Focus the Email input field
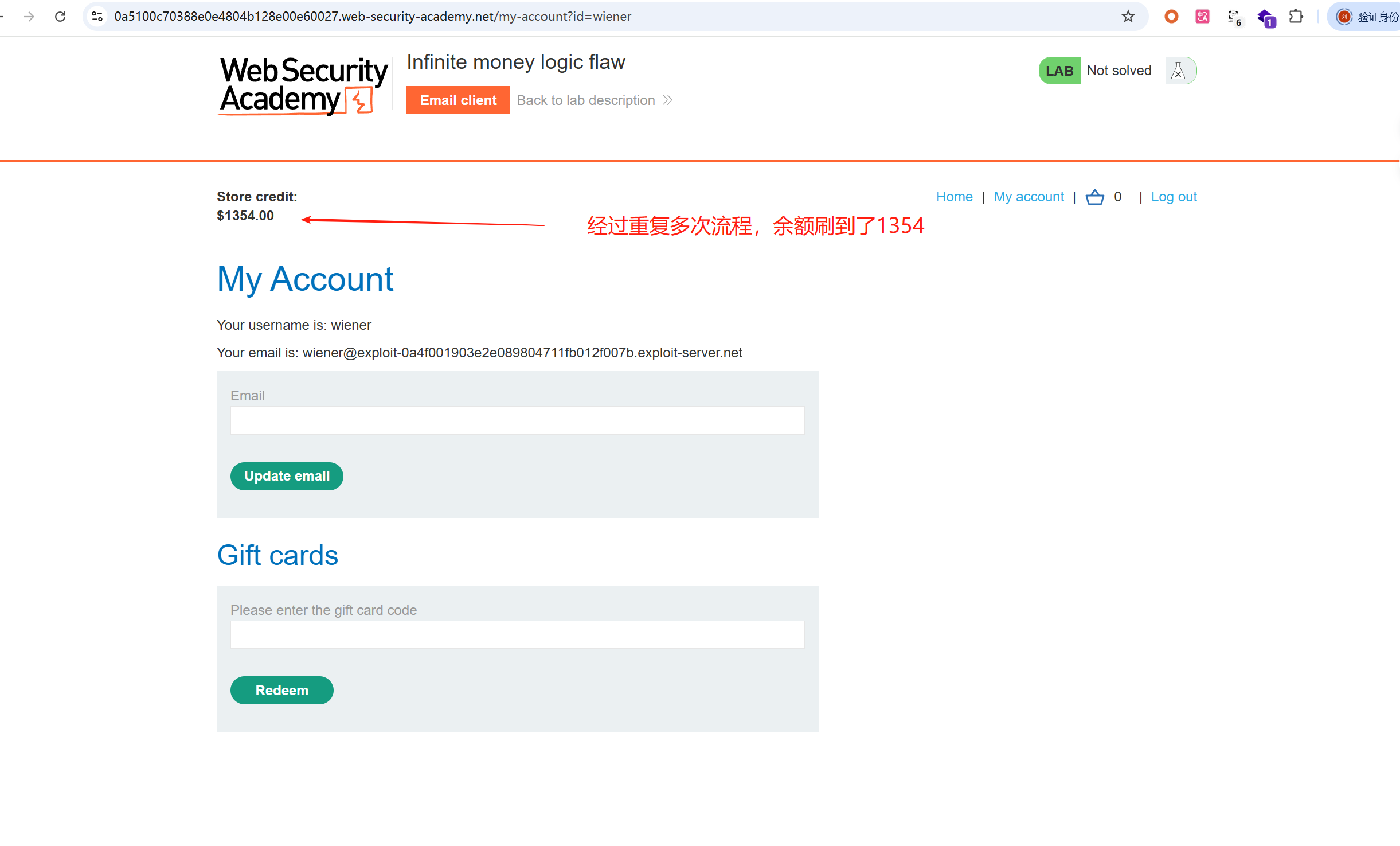This screenshot has width=1400, height=846. tap(517, 420)
